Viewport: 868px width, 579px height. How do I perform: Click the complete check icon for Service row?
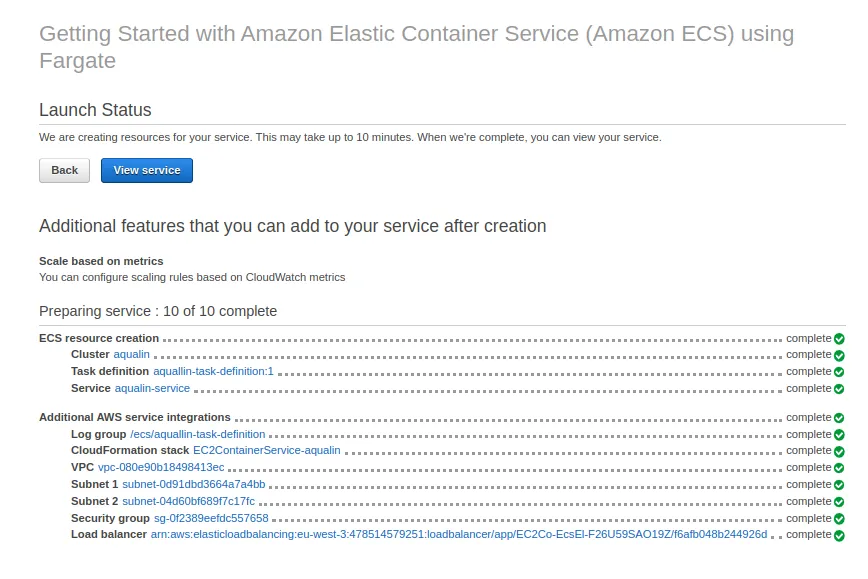coord(840,389)
